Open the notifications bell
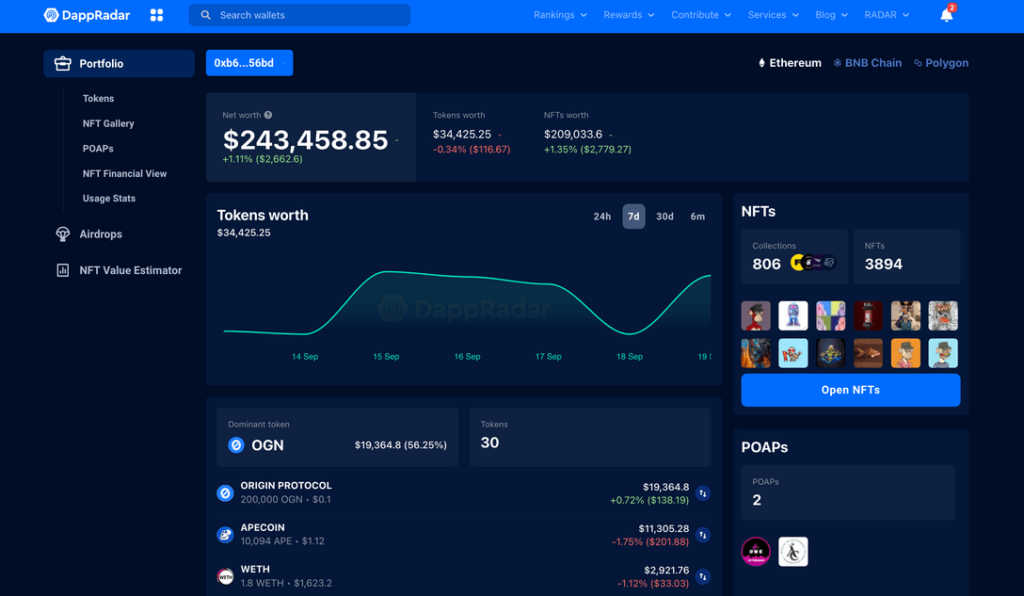1024x596 pixels. [946, 15]
